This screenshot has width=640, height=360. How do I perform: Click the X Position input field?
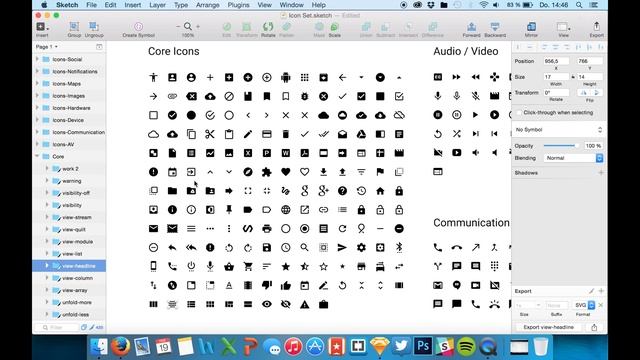click(x=556, y=61)
